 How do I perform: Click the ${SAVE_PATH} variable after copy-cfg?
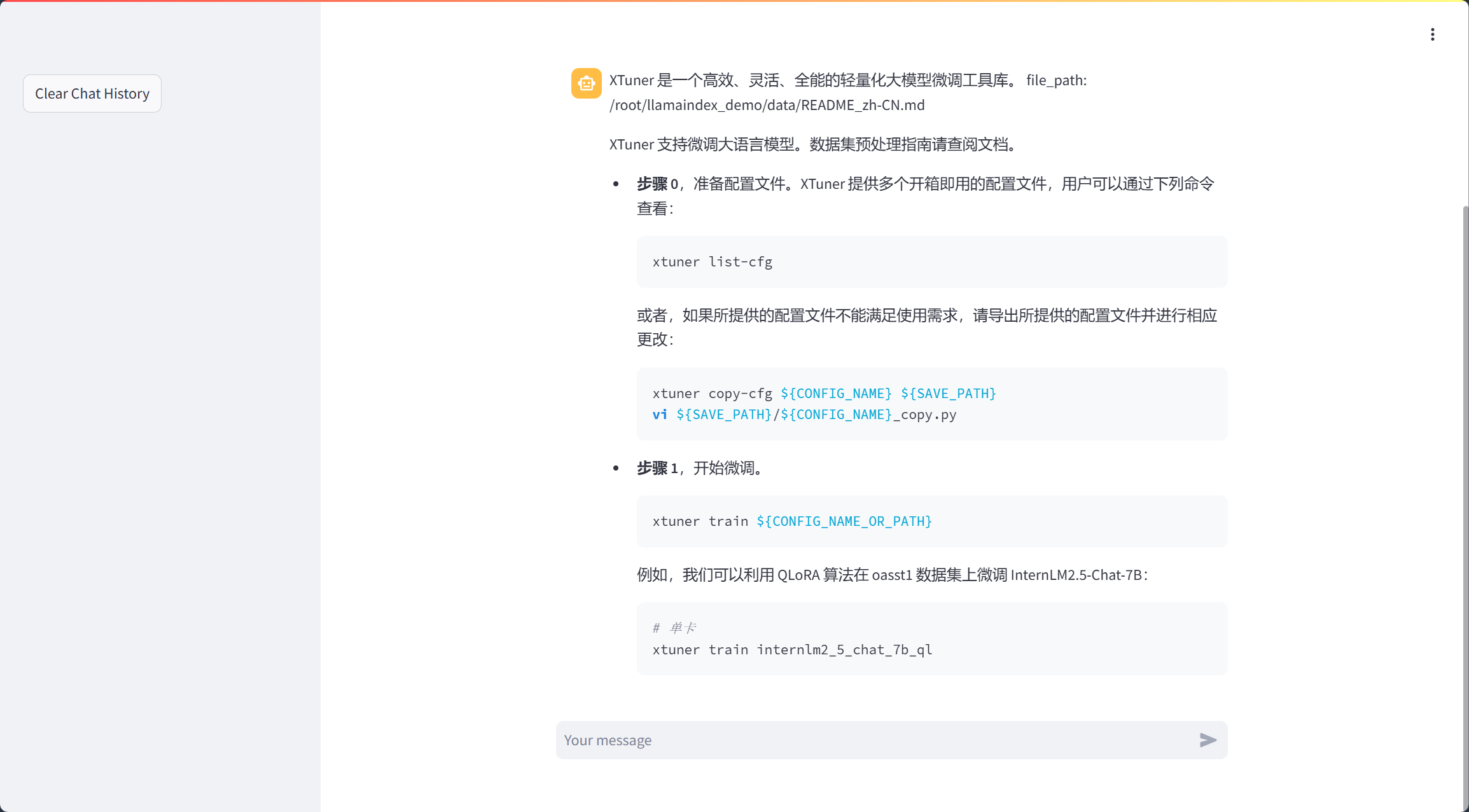point(948,394)
